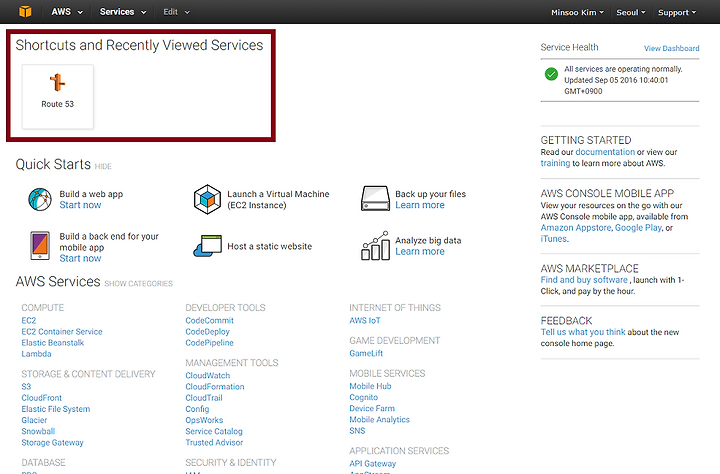Screen dimensions: 720x474
Task: Click Start now under mobile app back end
Action: (80, 258)
